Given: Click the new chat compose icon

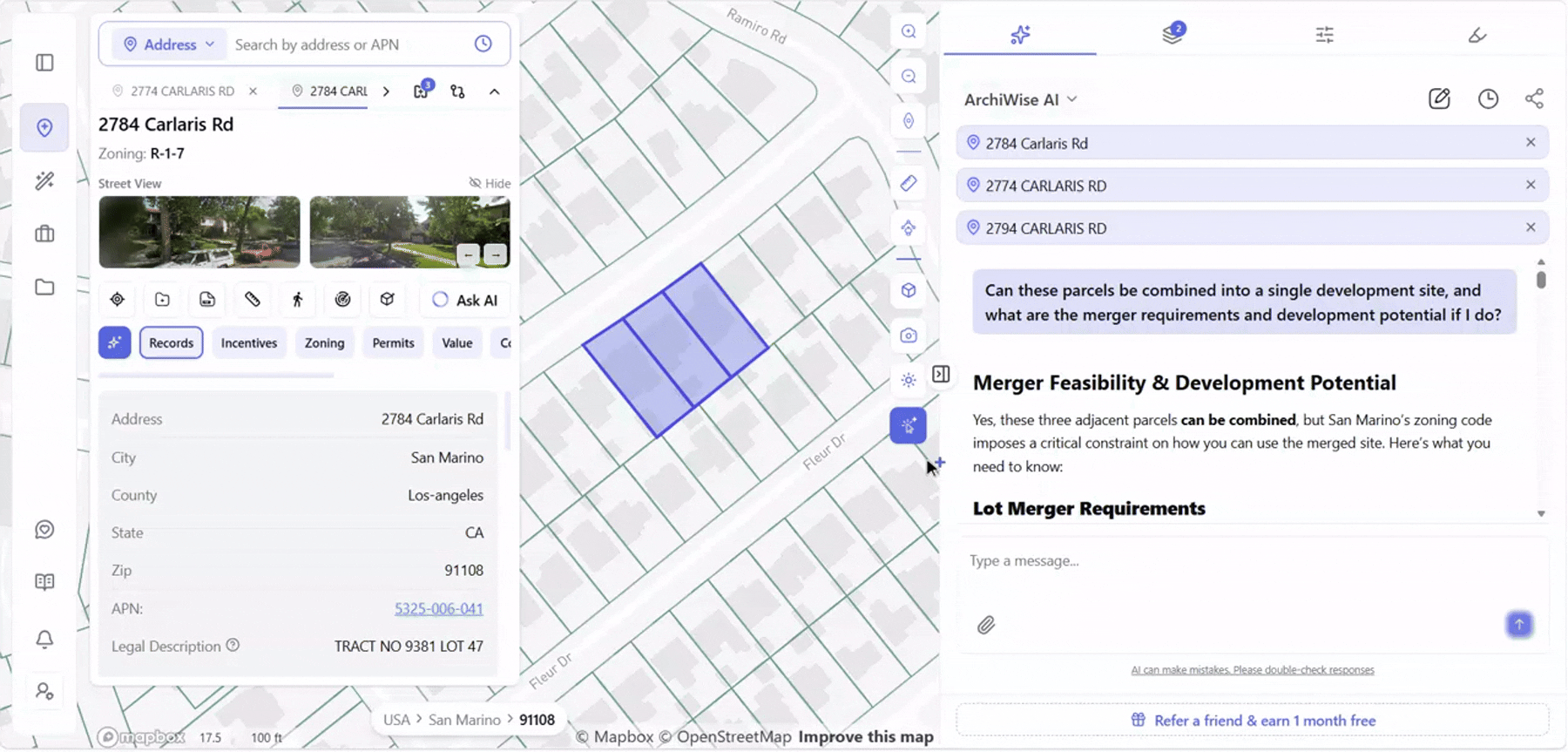Looking at the screenshot, I should 1439,98.
